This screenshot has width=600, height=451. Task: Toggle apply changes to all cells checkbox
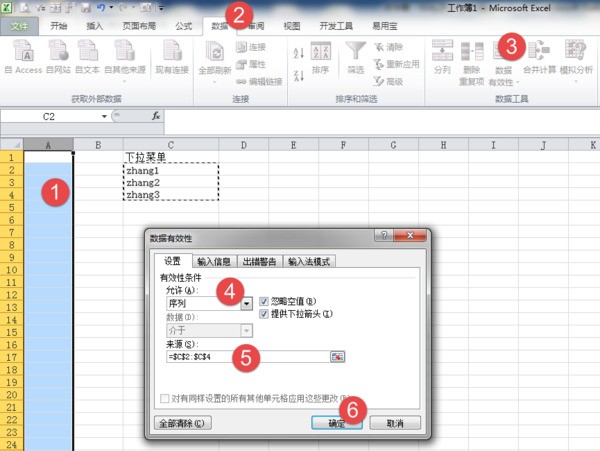point(165,399)
